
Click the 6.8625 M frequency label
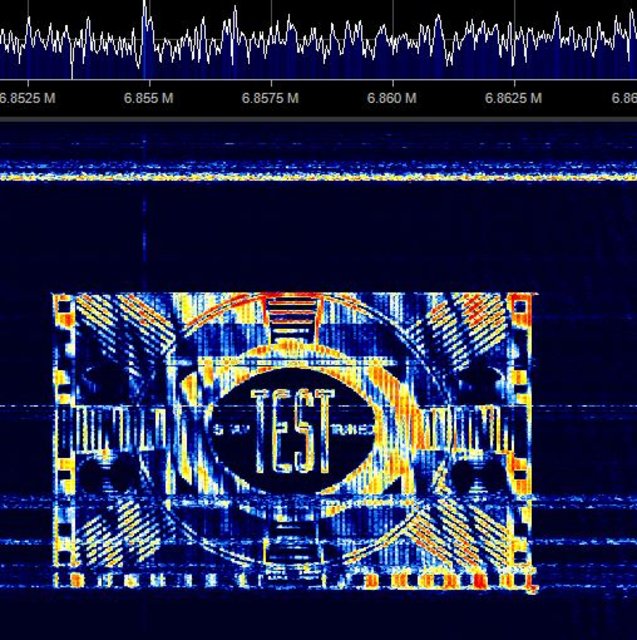click(x=513, y=98)
